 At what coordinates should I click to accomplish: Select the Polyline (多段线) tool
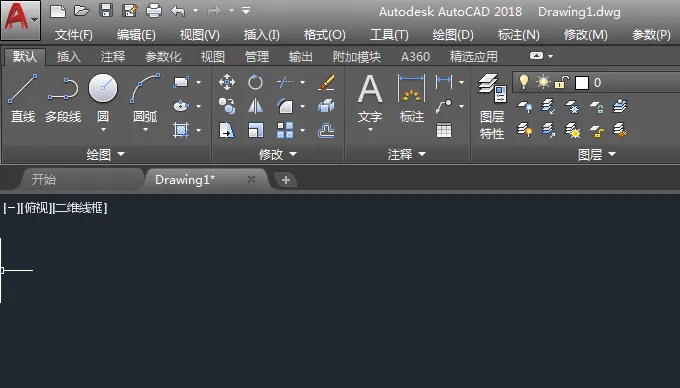click(x=63, y=98)
